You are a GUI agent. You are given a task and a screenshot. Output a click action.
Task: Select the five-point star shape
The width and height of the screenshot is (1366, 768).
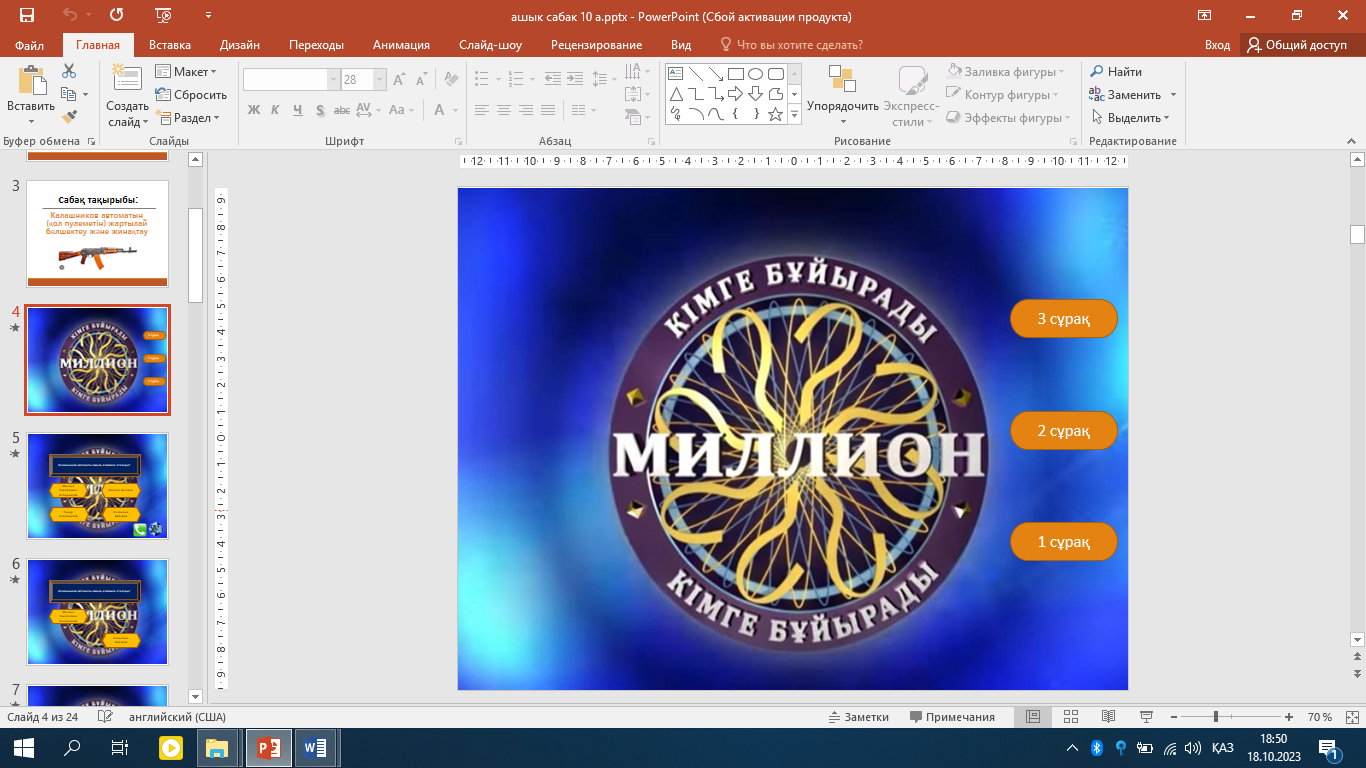pyautogui.click(x=775, y=114)
